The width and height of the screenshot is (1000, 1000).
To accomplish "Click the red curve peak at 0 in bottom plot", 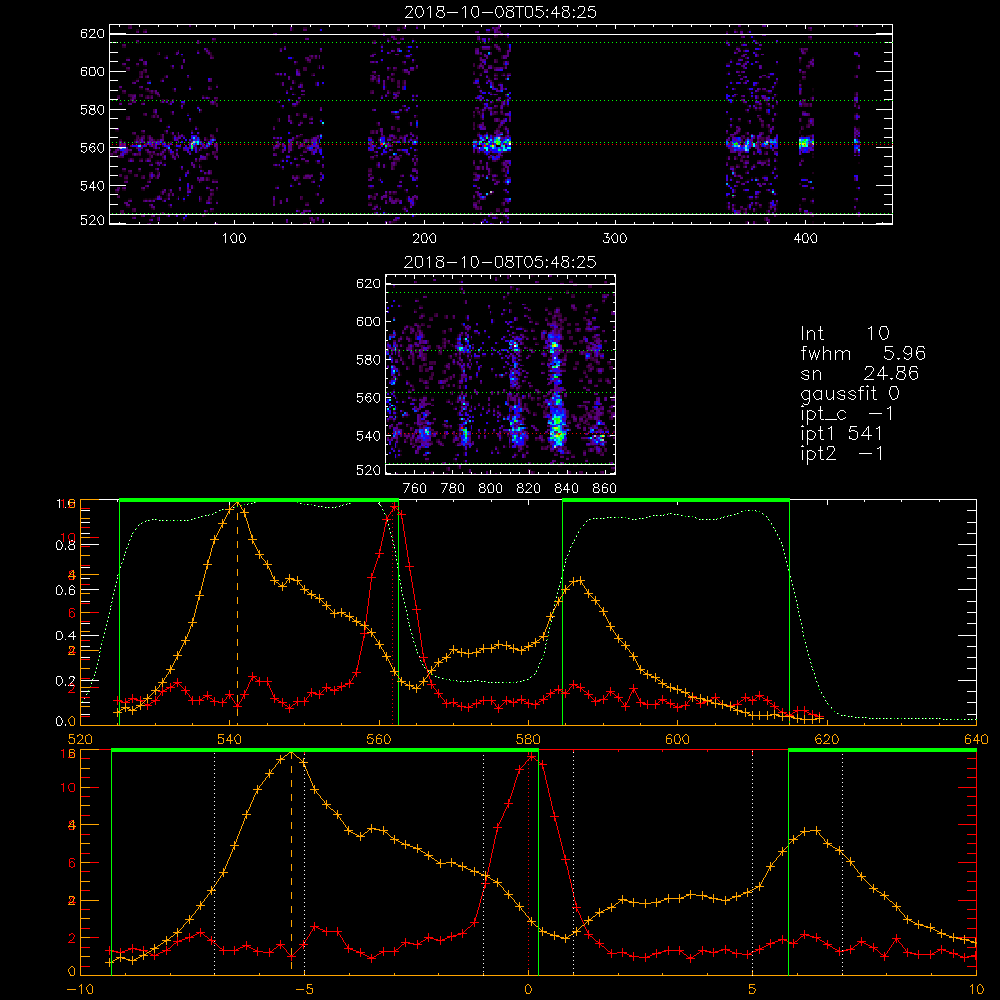I will point(531,757).
